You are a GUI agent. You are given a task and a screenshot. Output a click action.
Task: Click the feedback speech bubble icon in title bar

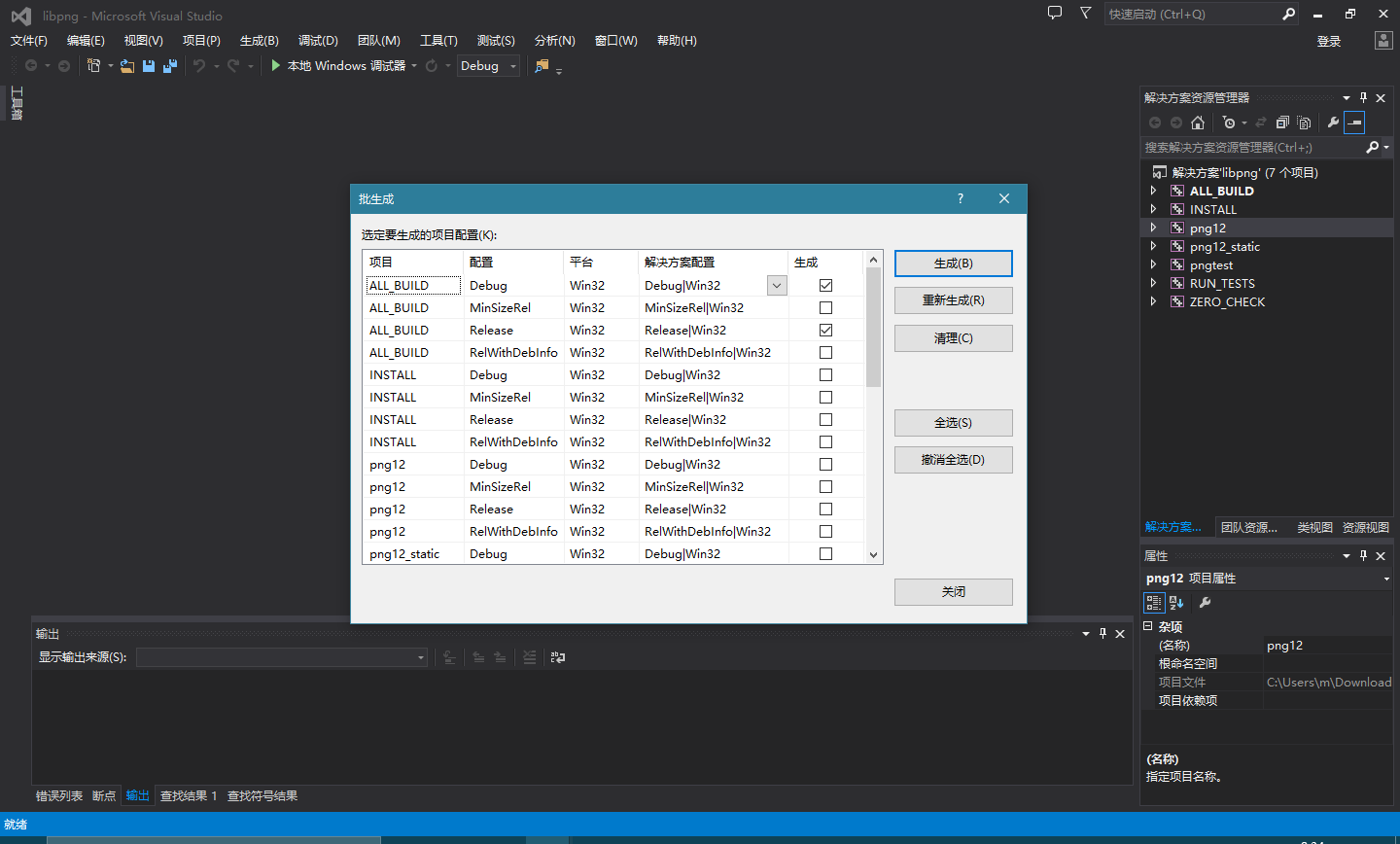point(1055,14)
